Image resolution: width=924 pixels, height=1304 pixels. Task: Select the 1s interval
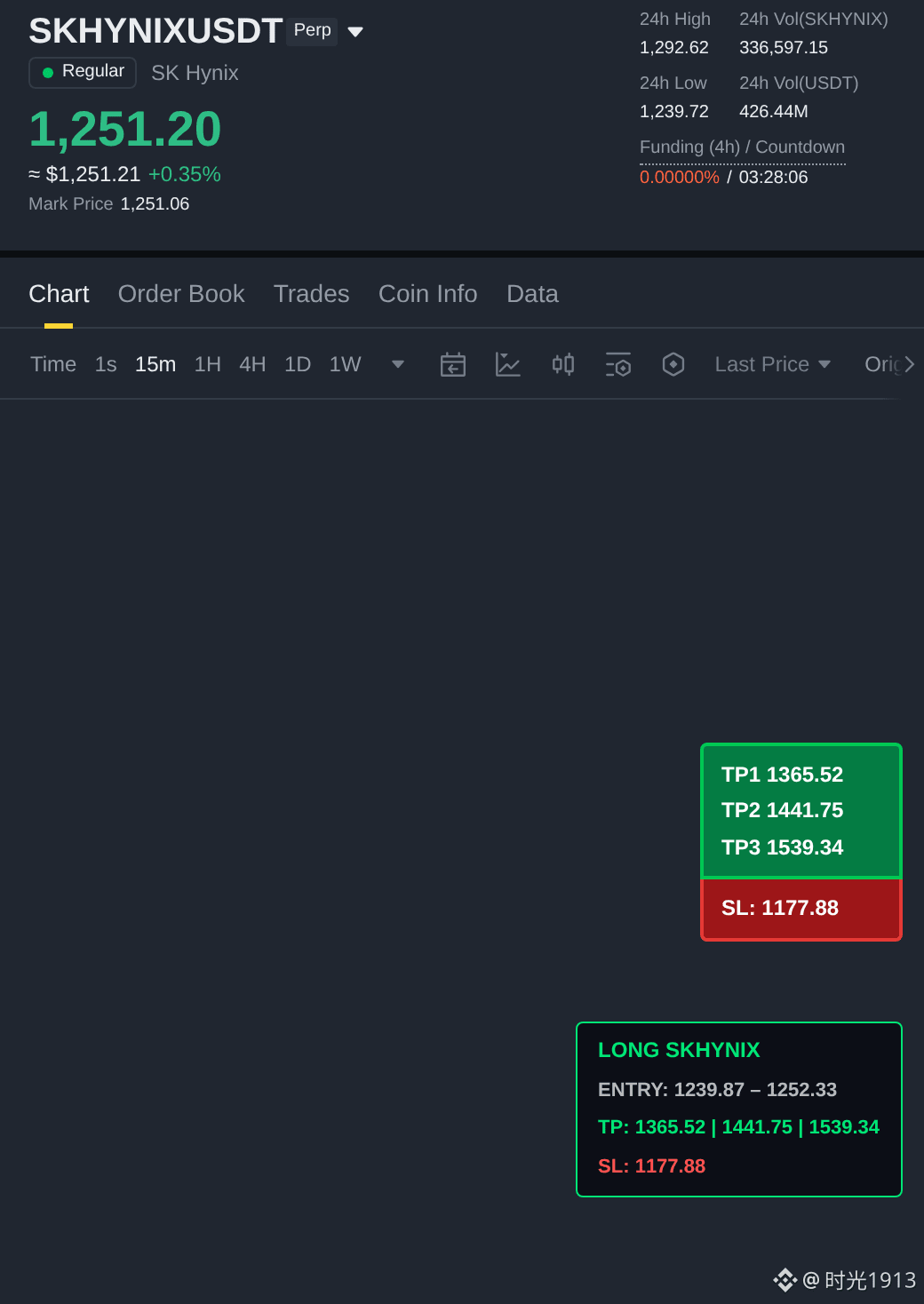click(x=106, y=364)
